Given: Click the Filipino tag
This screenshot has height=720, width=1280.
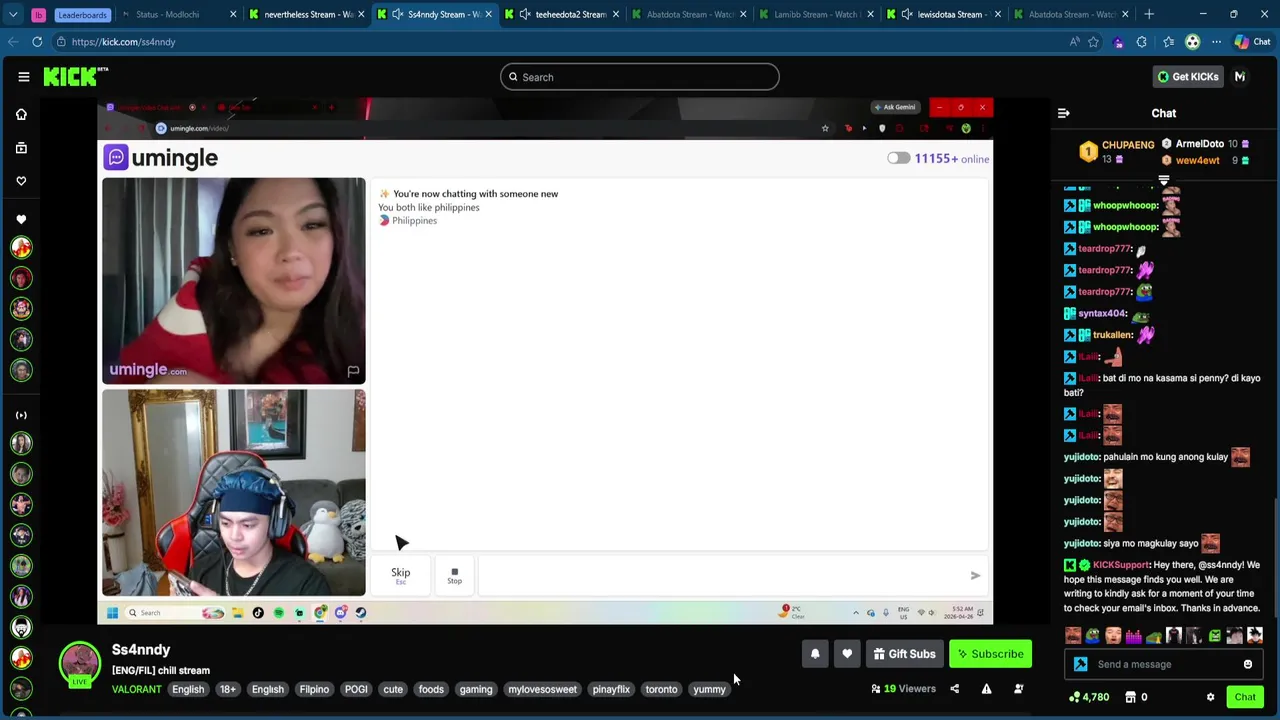Looking at the screenshot, I should tap(314, 689).
